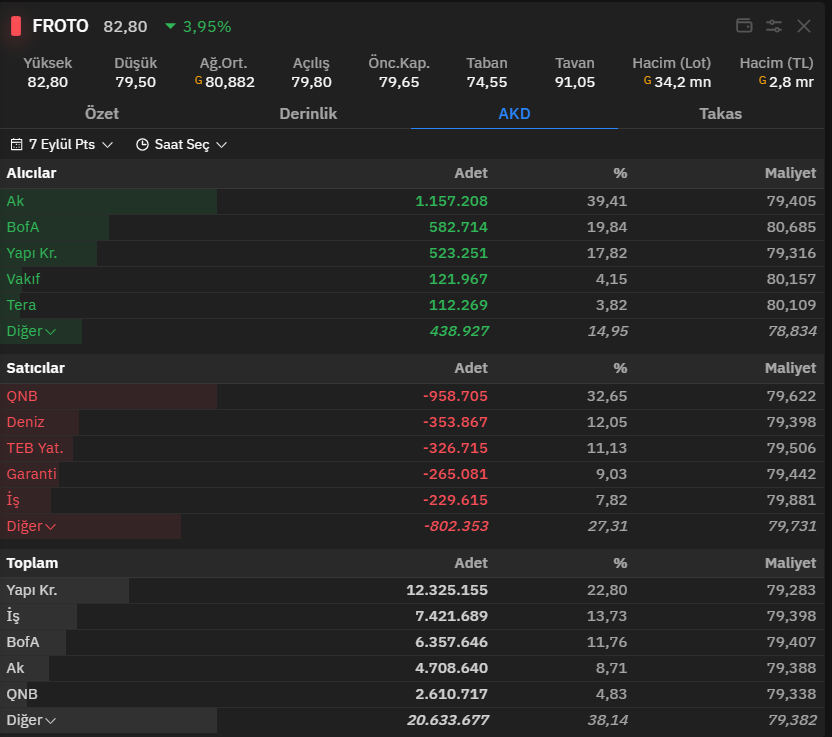Click the Alıcılar section header
The height and width of the screenshot is (737, 832).
pos(31,173)
